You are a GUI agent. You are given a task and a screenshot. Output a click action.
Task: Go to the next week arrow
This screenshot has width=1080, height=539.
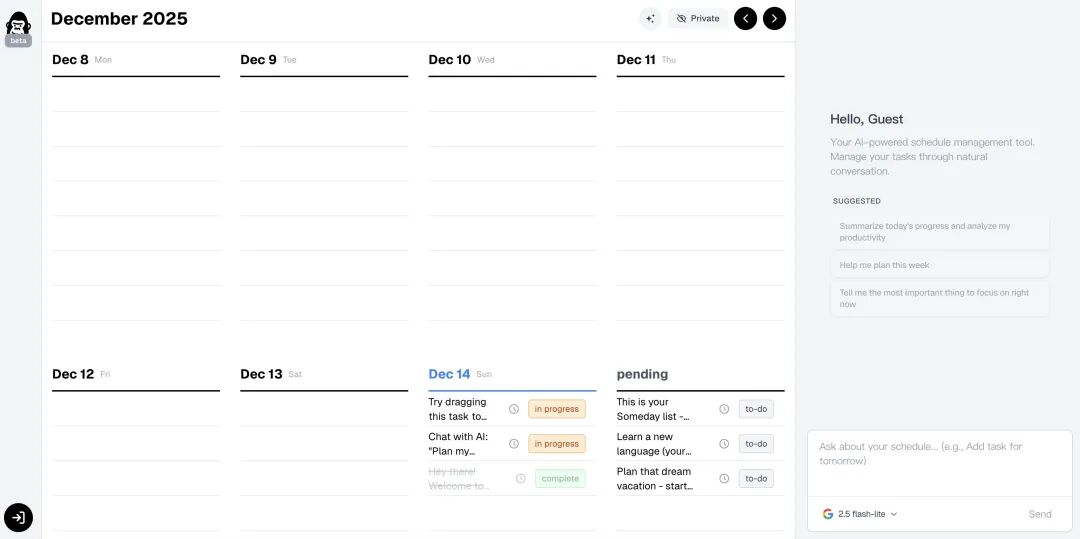click(x=774, y=18)
